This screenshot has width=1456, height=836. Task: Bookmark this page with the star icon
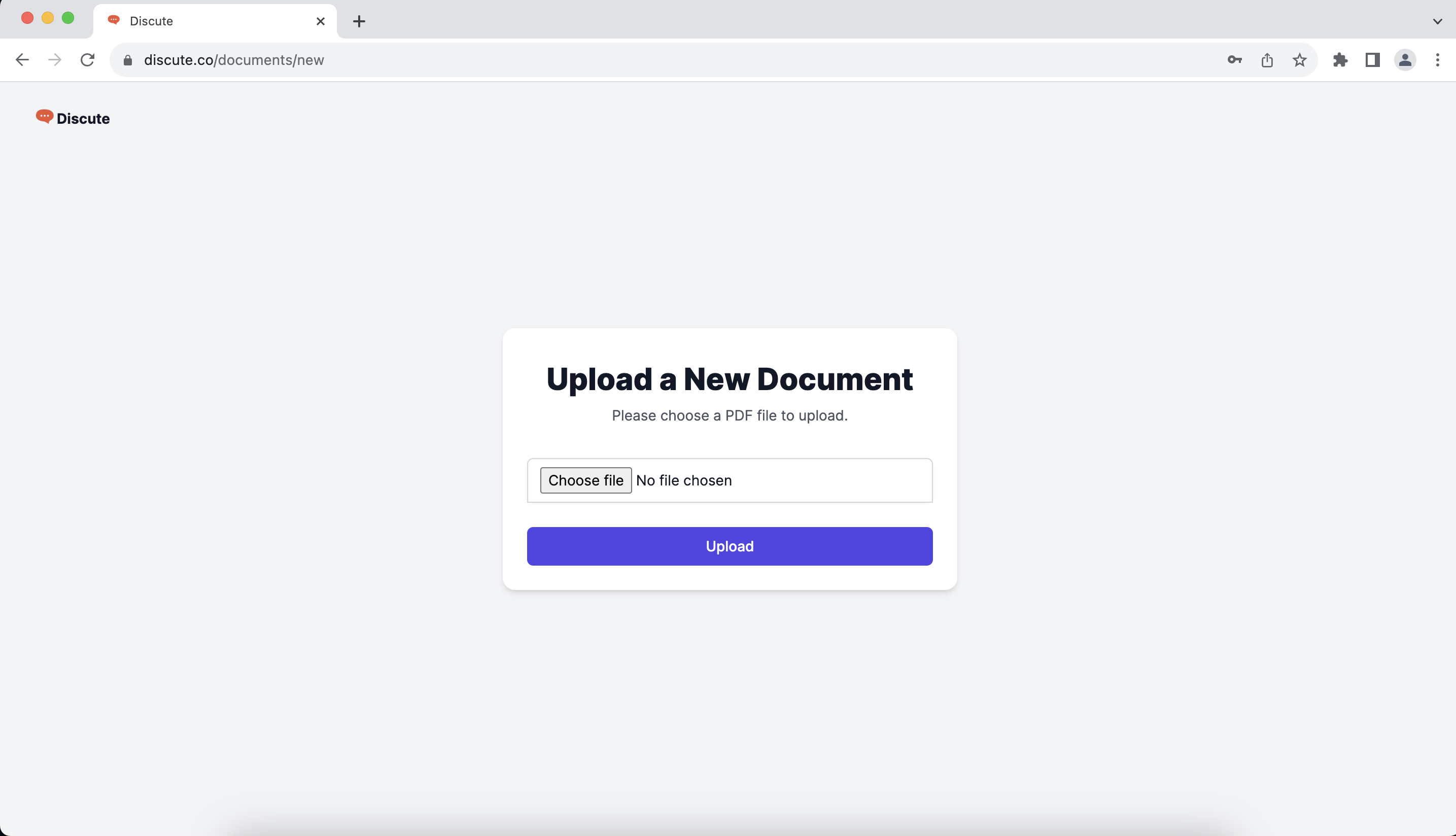click(x=1299, y=60)
